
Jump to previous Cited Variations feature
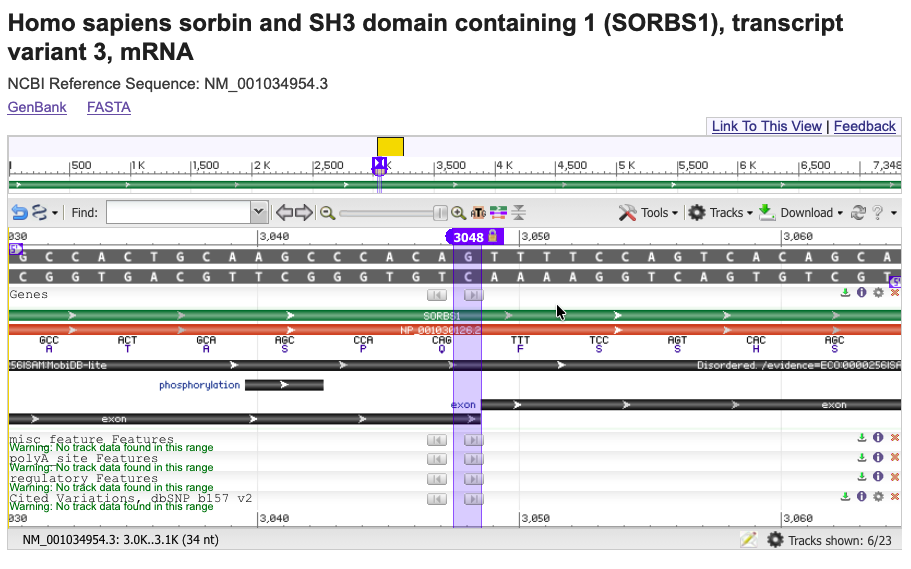437,499
